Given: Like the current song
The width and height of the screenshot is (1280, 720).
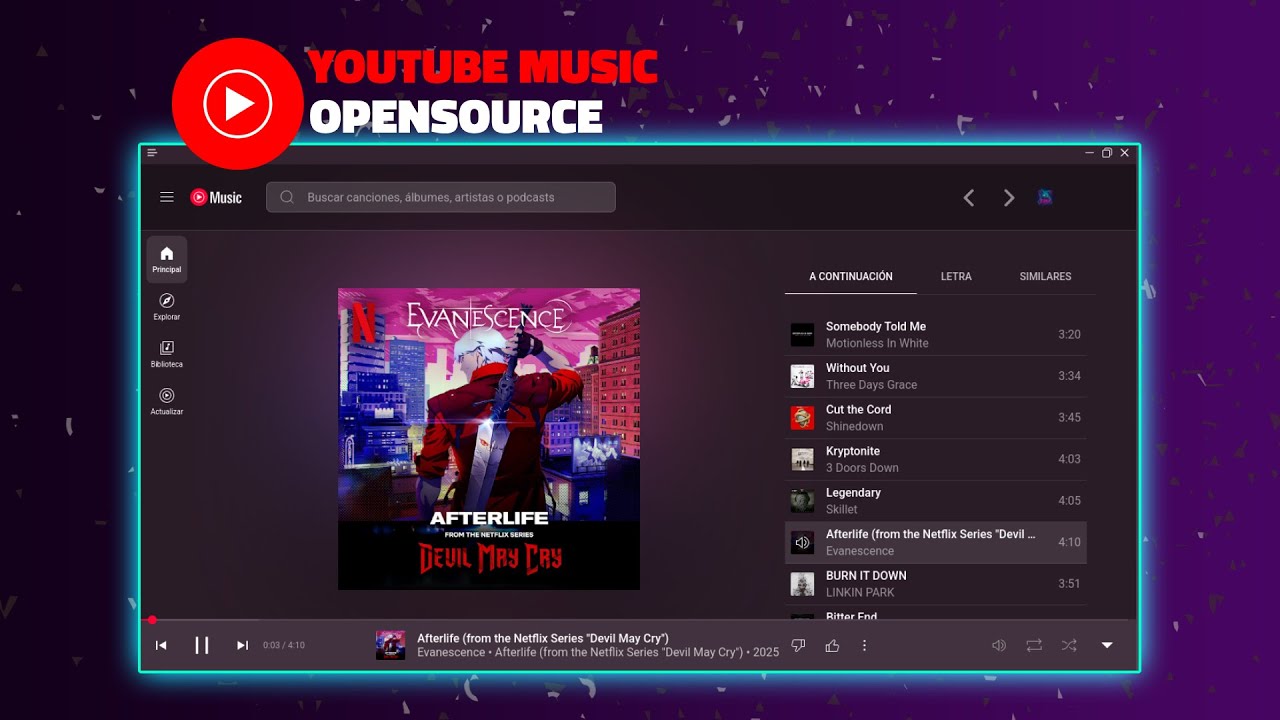Looking at the screenshot, I should [832, 645].
